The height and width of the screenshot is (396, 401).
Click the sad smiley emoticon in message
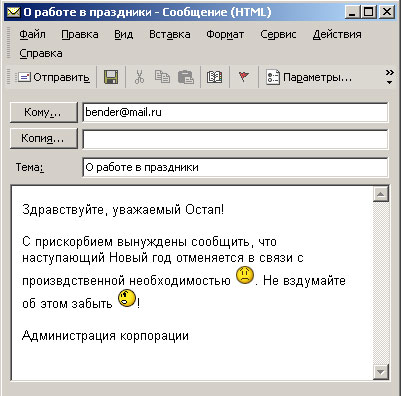click(x=245, y=275)
